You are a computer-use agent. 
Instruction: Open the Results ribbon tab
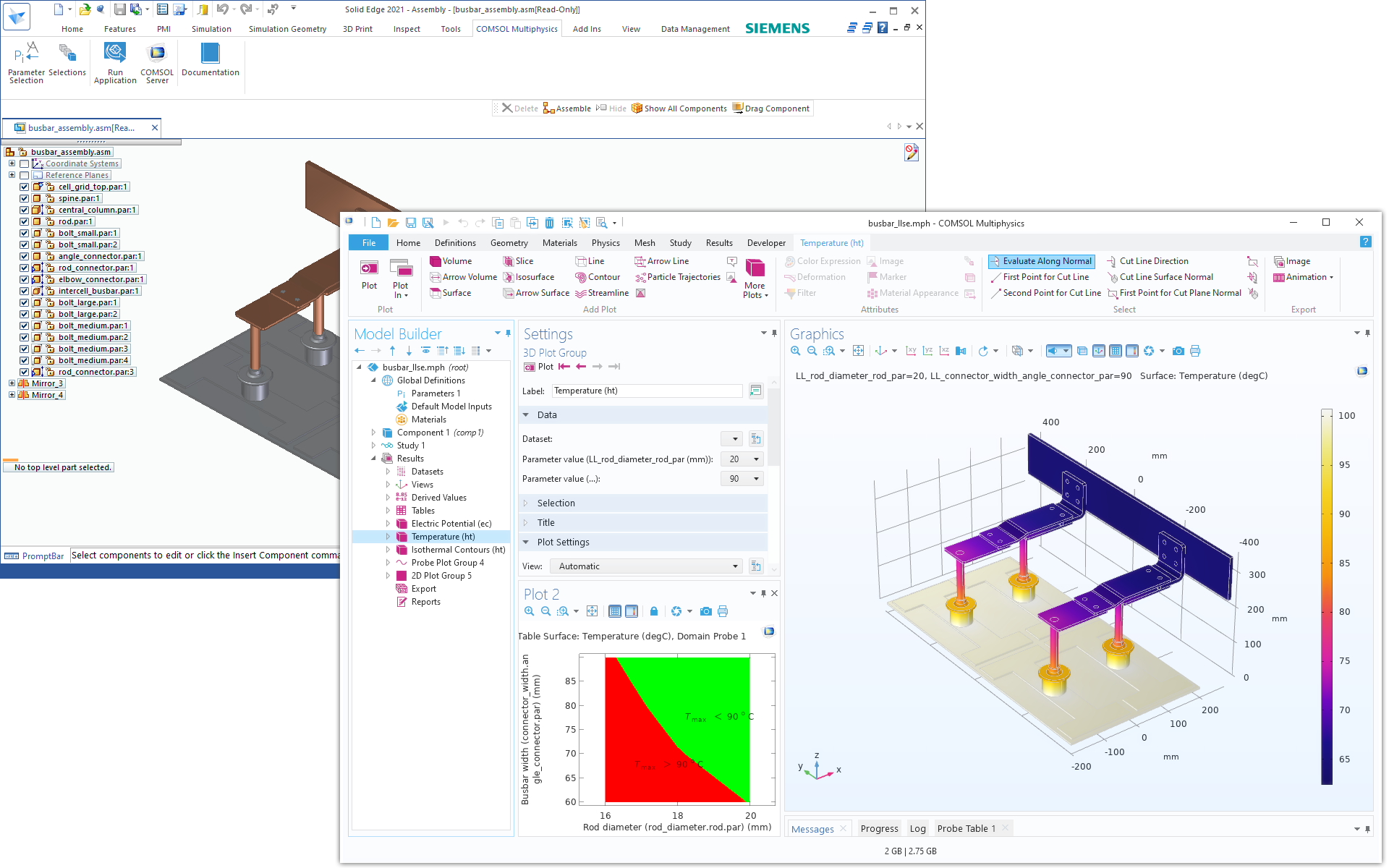point(718,243)
